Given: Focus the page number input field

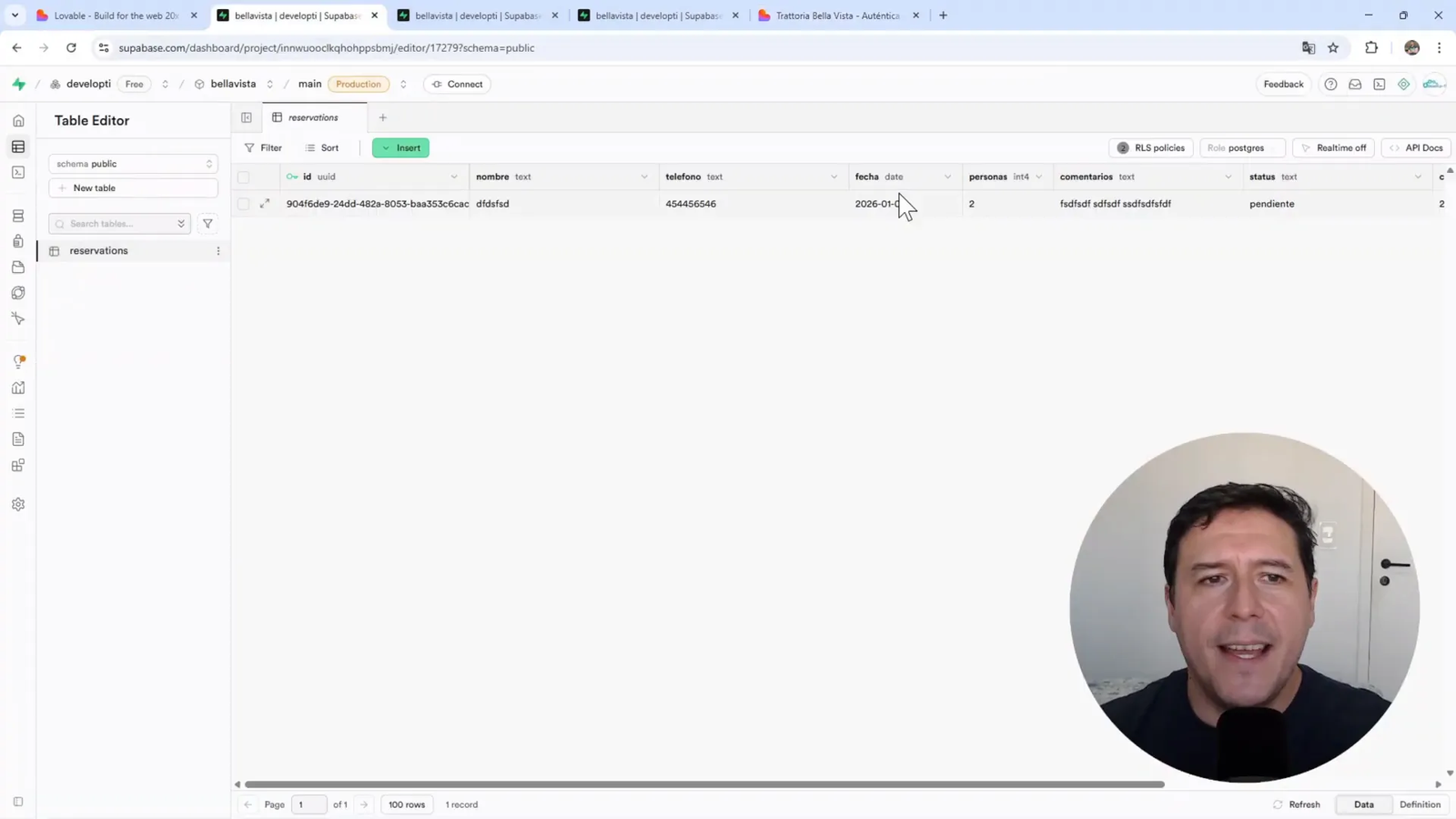Looking at the screenshot, I should pos(309,804).
